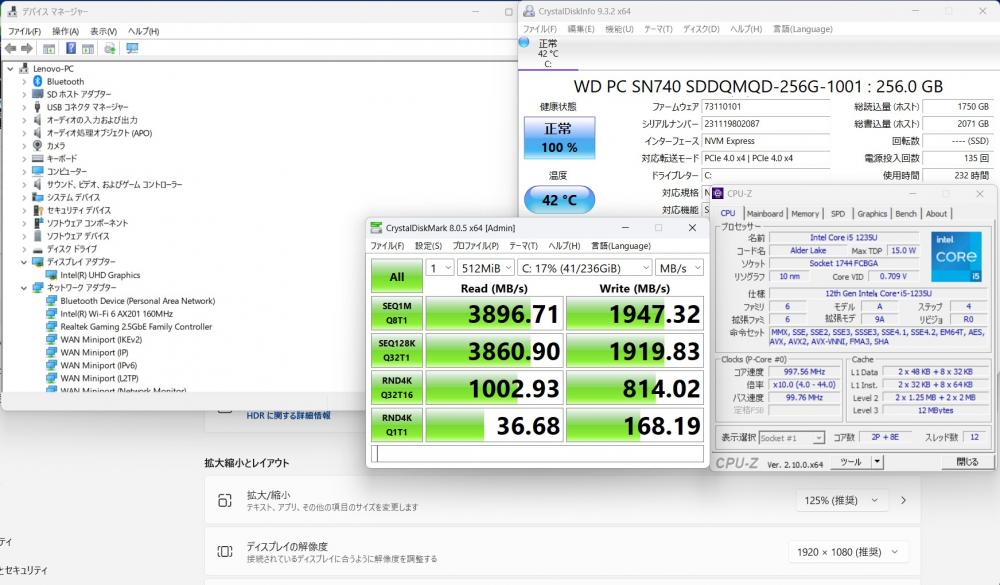Select the WAN Miniport (IKEv2) entry
Viewport: 1000px width, 585px height.
tap(101, 339)
